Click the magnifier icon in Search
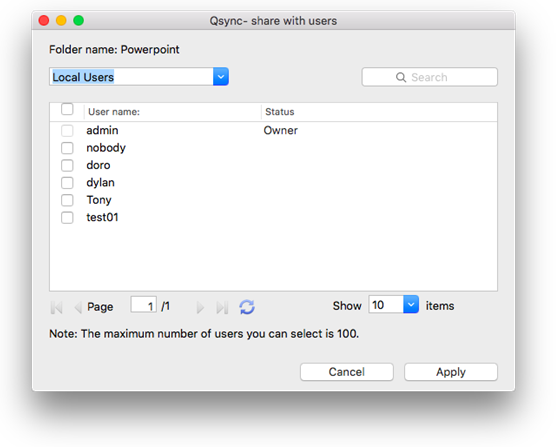 [401, 77]
